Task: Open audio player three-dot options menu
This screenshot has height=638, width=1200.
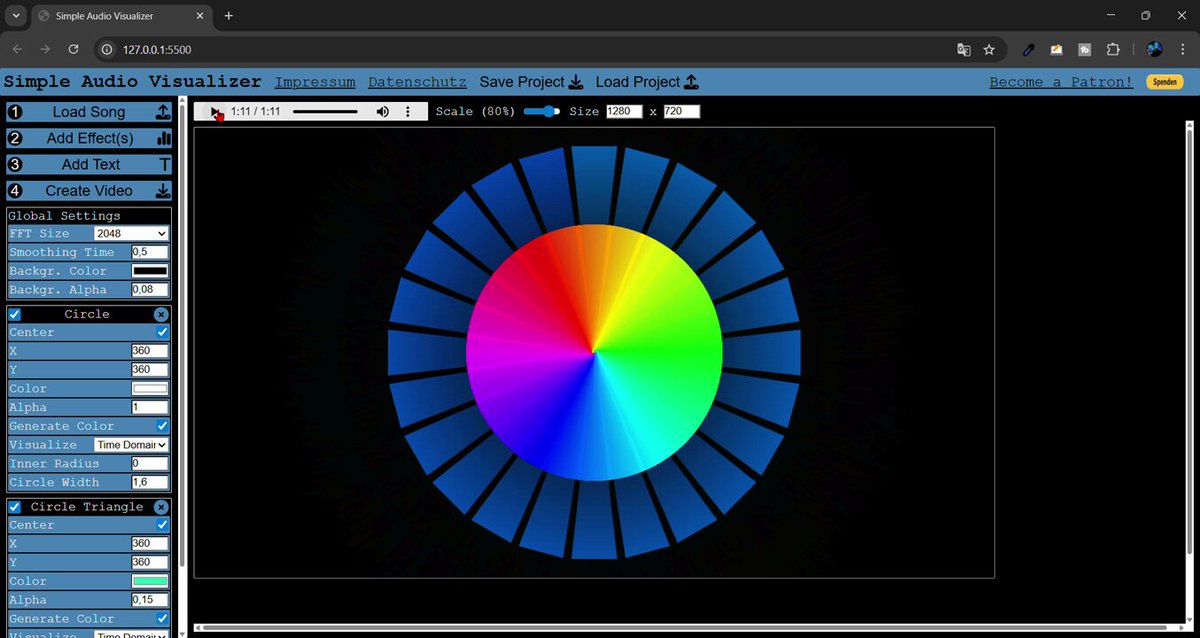Action: [x=408, y=111]
